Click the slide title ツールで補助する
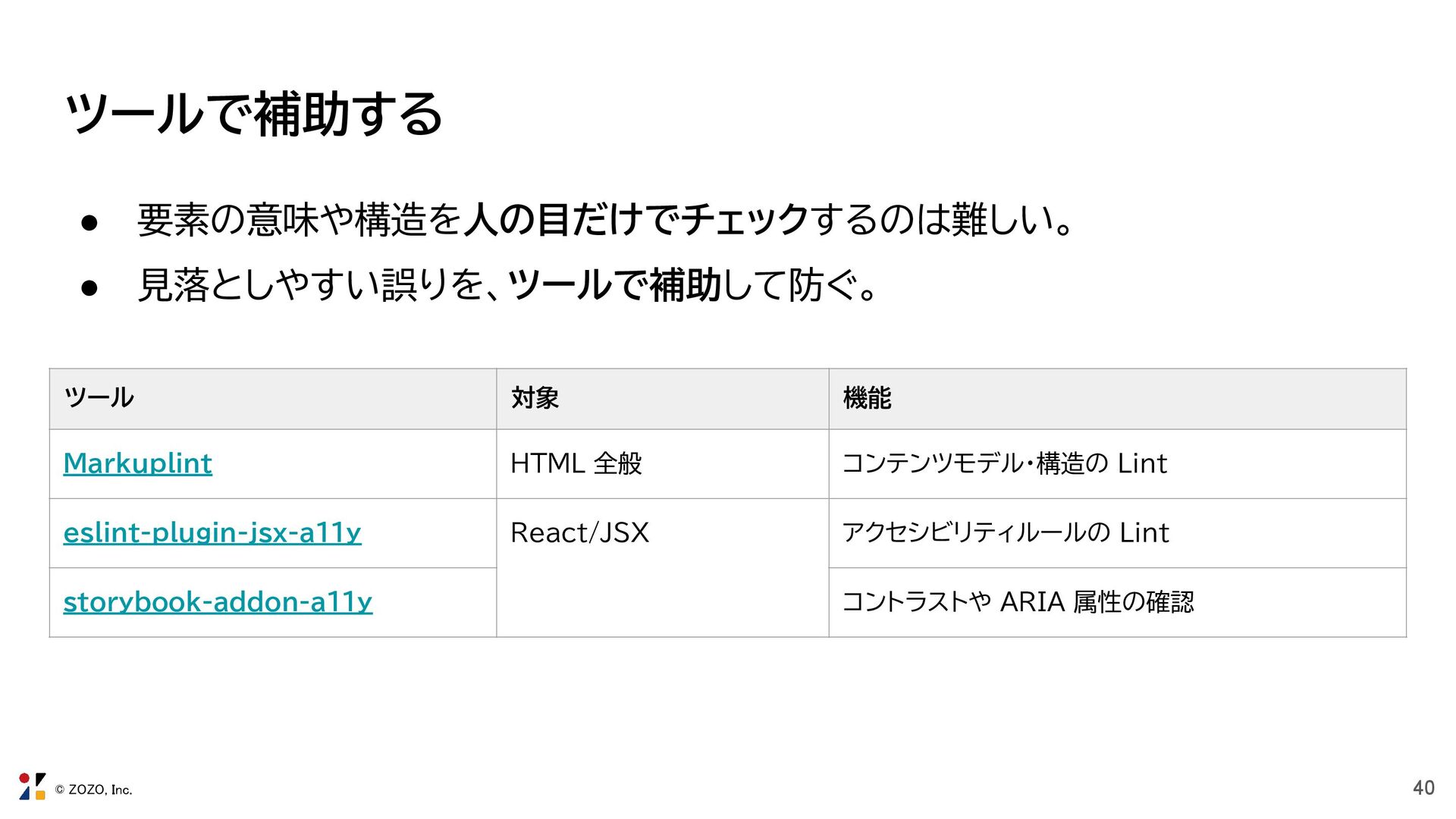This screenshot has height=819, width=1456. (x=254, y=114)
